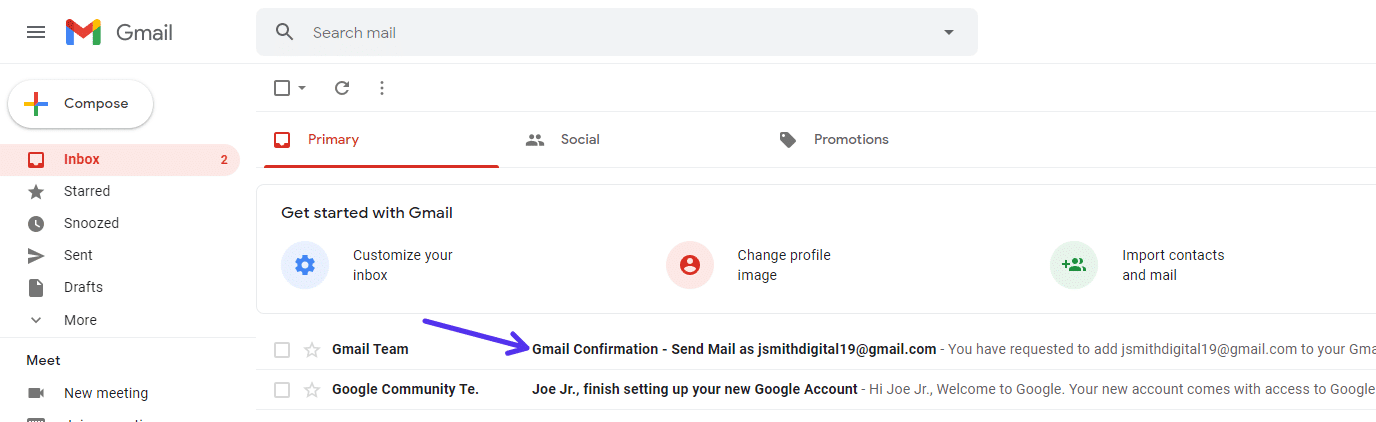Star the Google Community Team email

click(312, 389)
